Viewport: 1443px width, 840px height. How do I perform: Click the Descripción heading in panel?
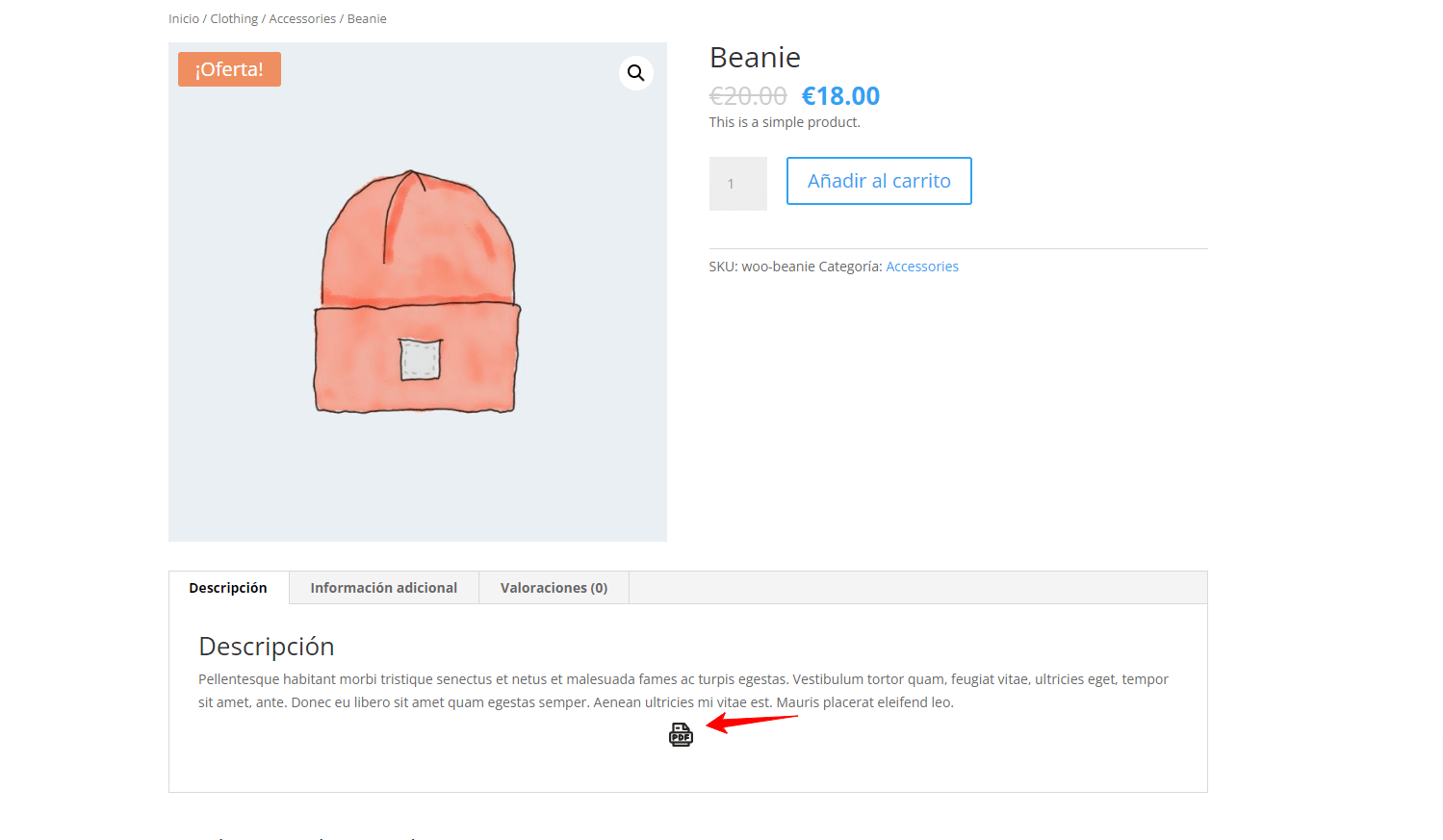267,647
